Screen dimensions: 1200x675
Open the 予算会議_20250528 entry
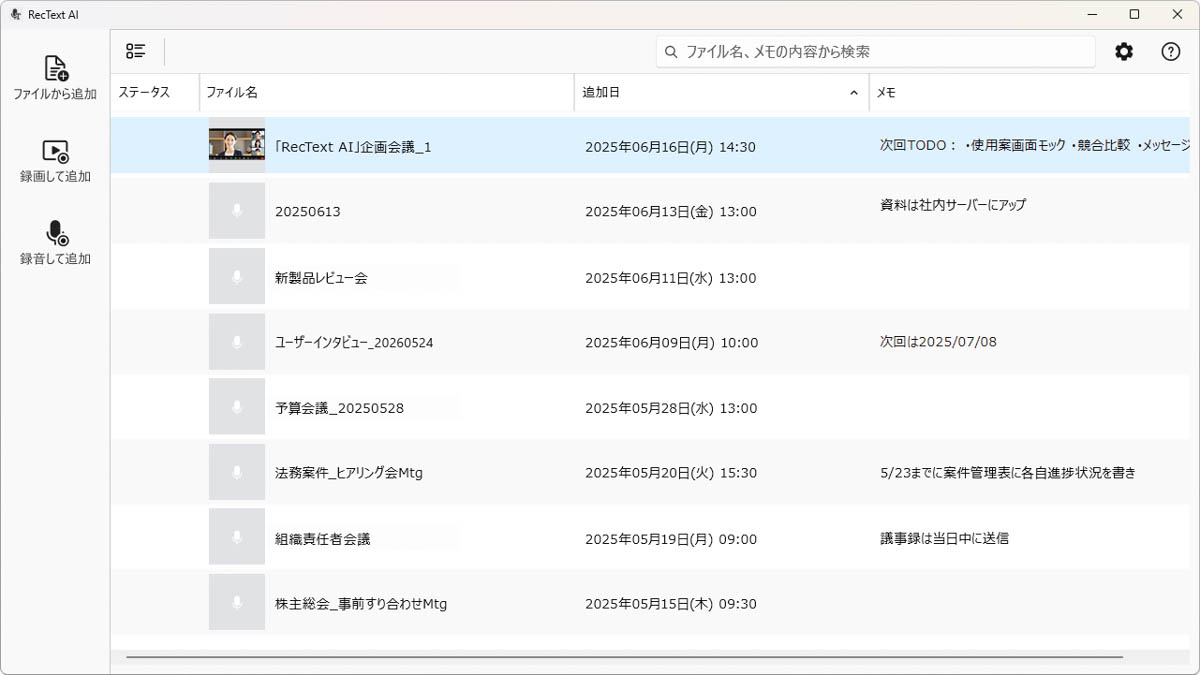coord(339,408)
